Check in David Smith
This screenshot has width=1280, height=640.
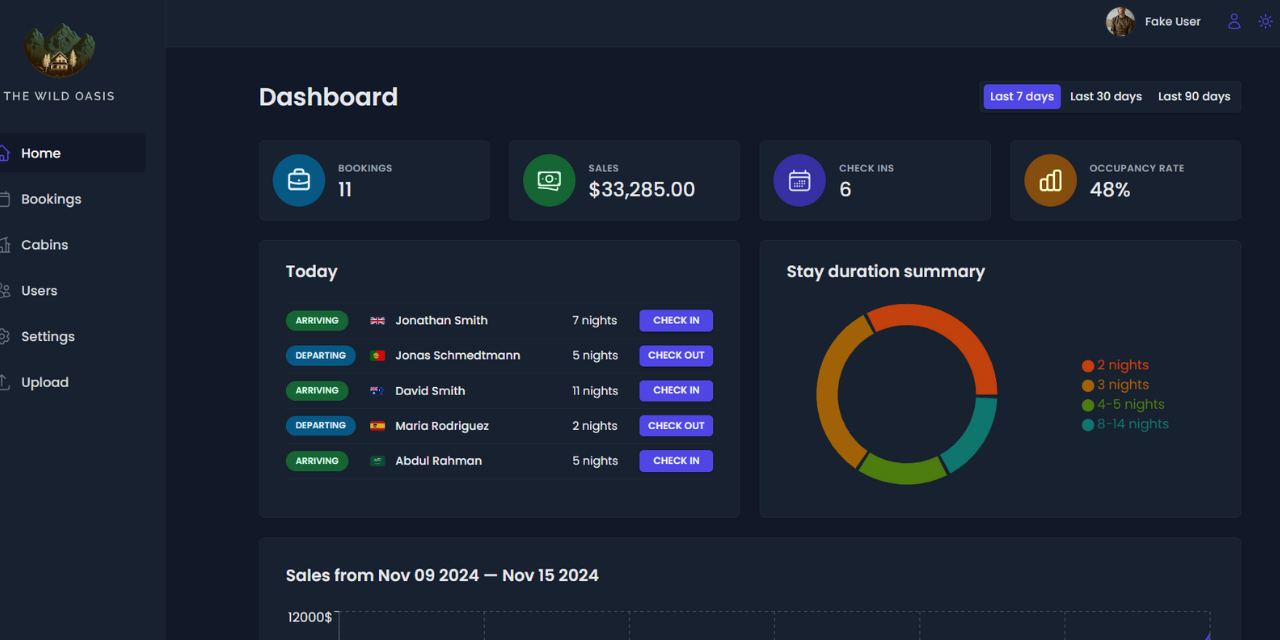point(676,391)
